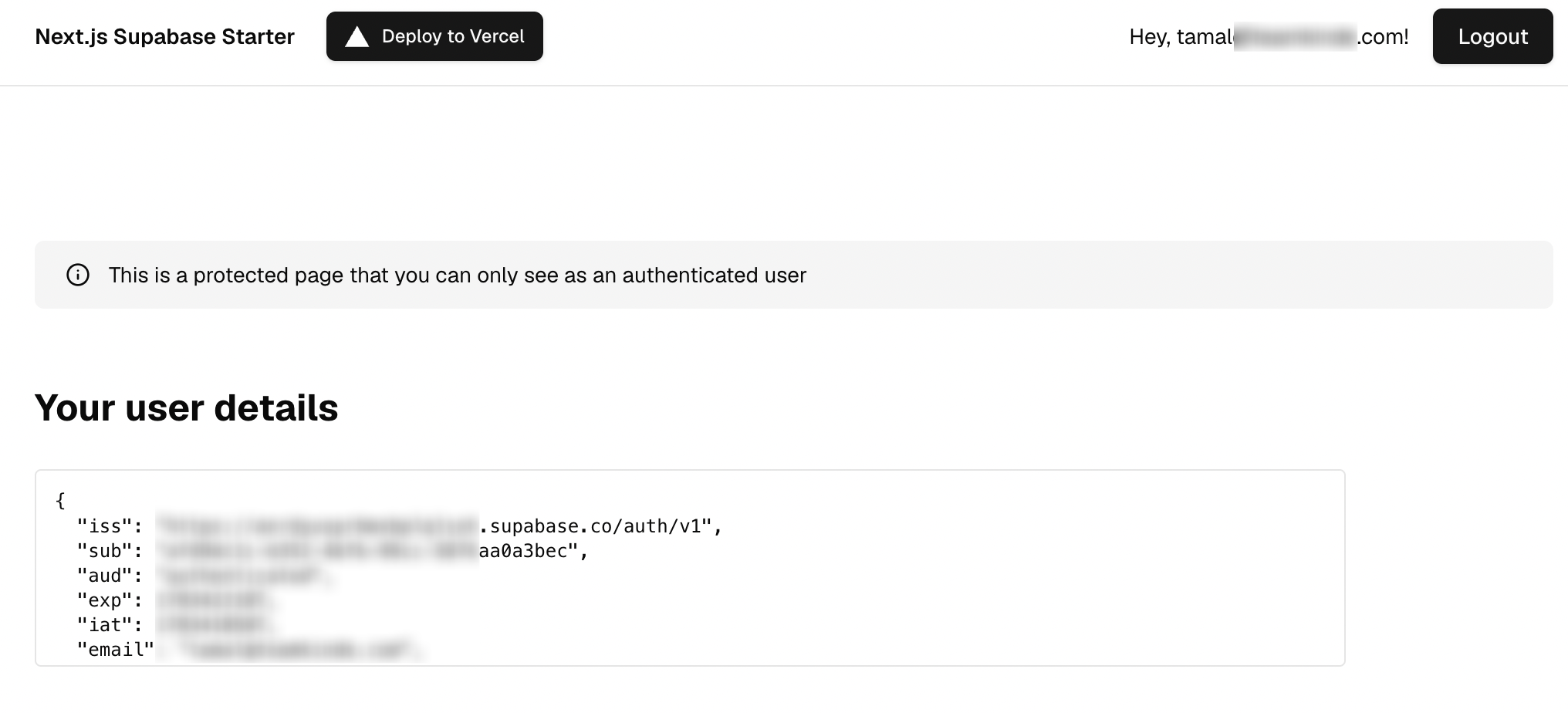Click the '.supabase.co/auth/v1' value text

pos(590,526)
